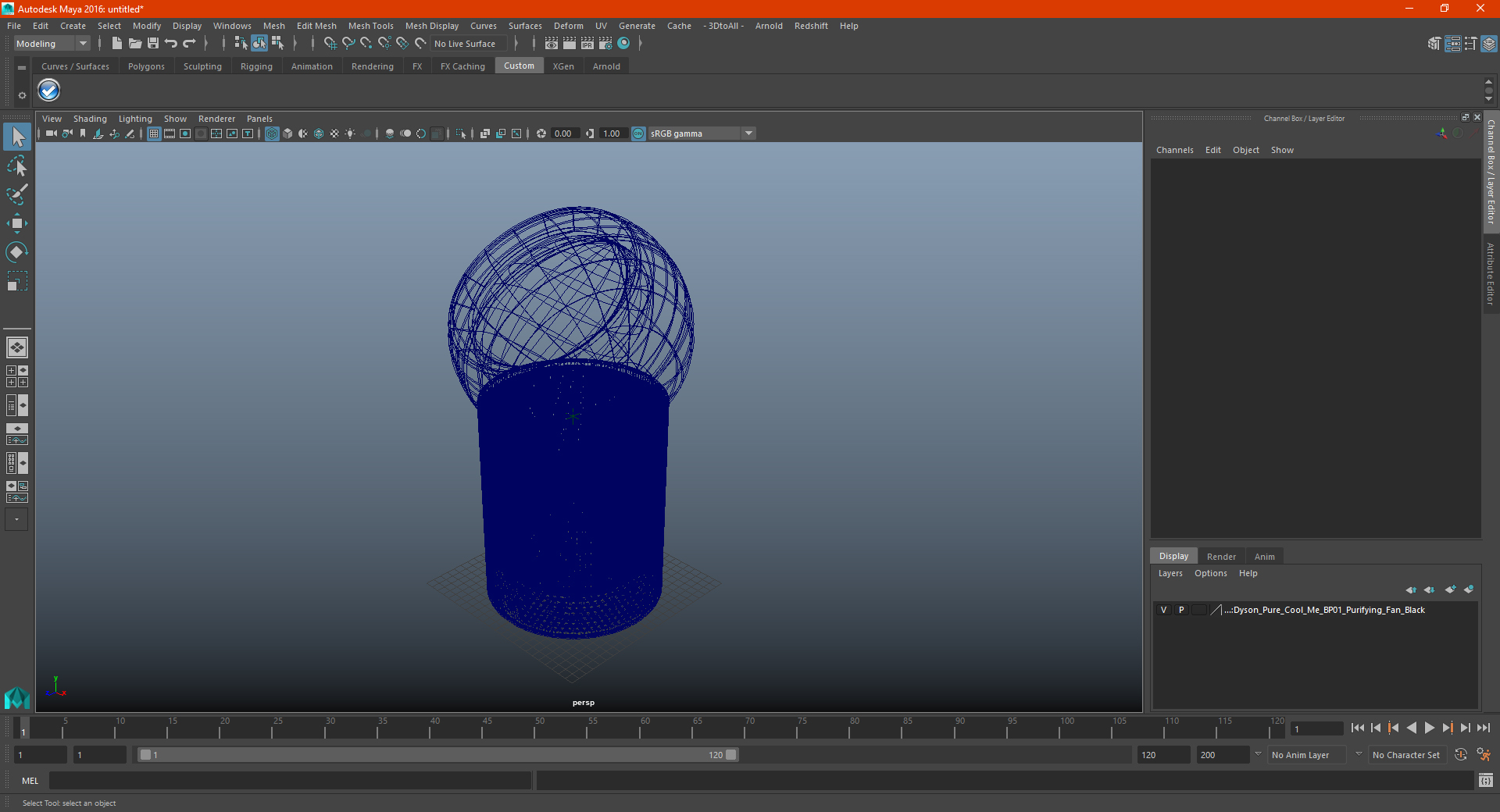Viewport: 1500px width, 812px height.
Task: Open the script editor icon
Action: tap(1486, 780)
